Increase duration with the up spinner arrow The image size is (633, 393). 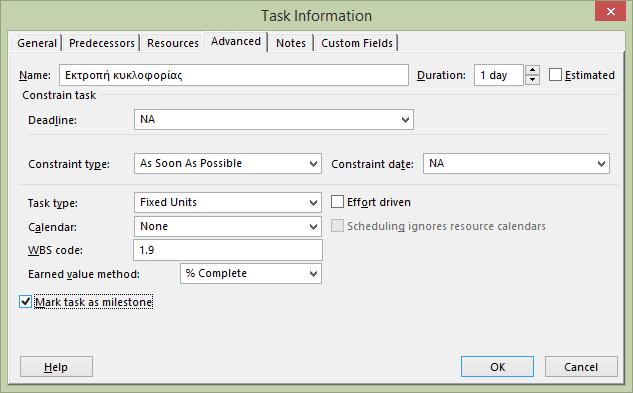(x=532, y=70)
